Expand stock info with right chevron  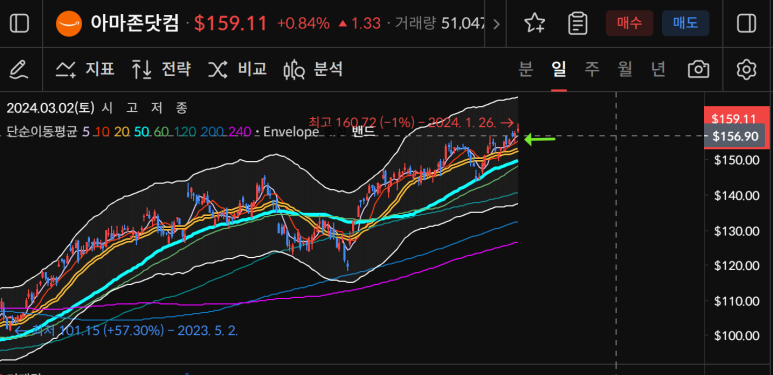(496, 24)
